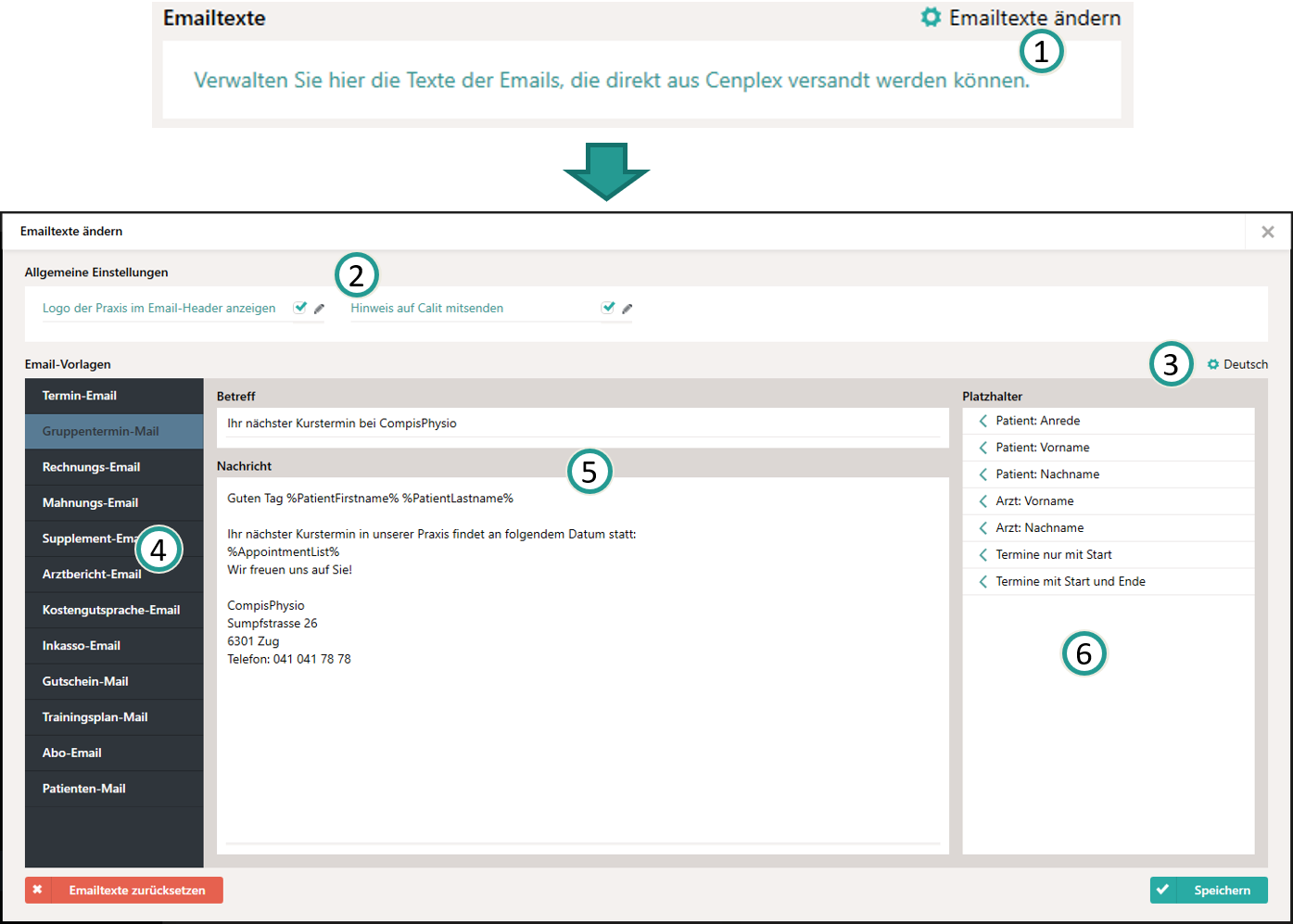Select the Patienten-Mail template tab
1293x924 pixels.
click(114, 788)
